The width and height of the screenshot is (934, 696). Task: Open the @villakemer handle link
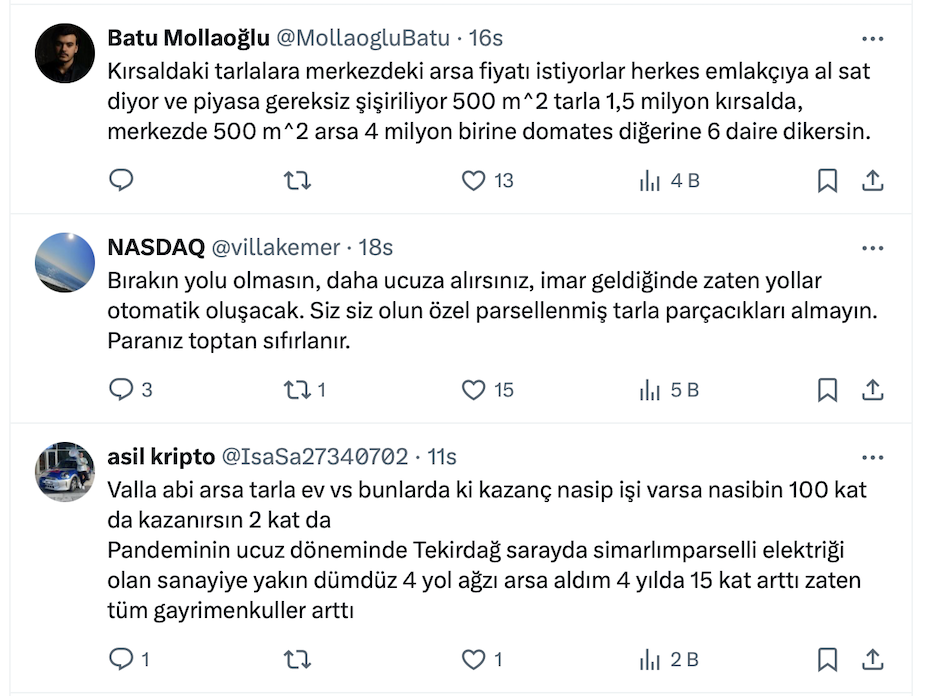pyautogui.click(x=277, y=247)
